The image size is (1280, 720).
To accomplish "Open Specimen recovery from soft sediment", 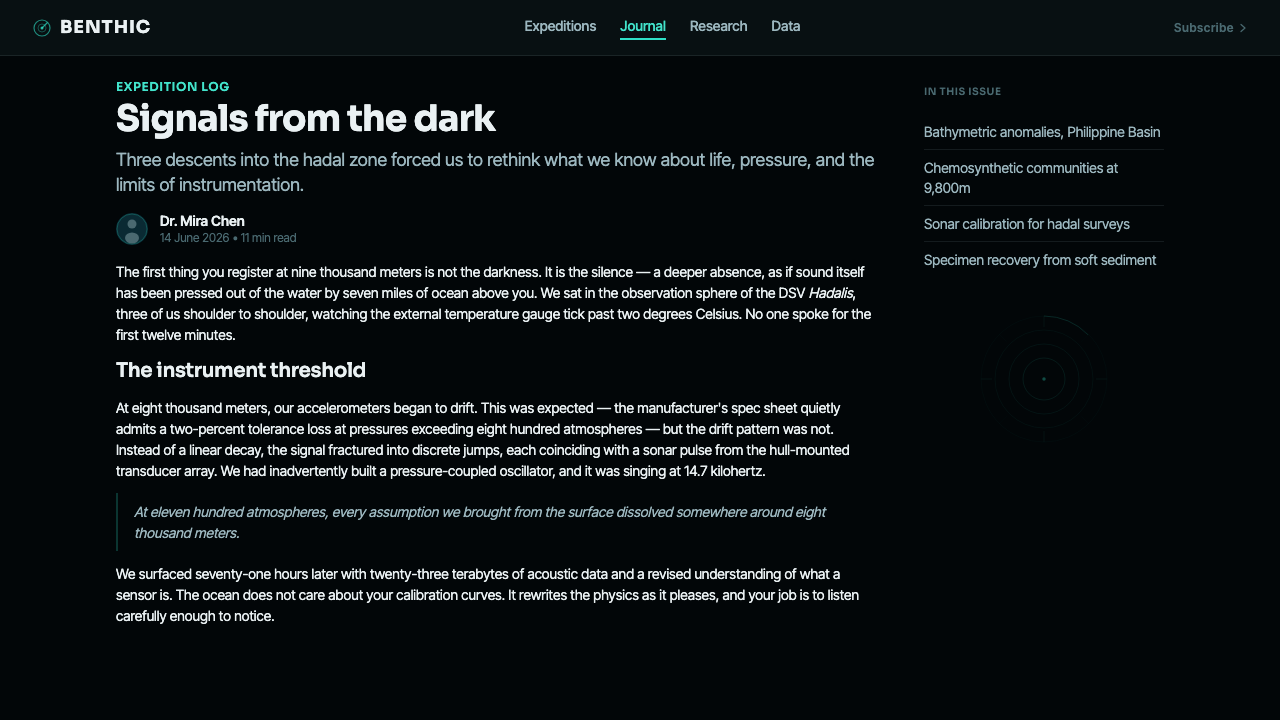I will click(1040, 260).
